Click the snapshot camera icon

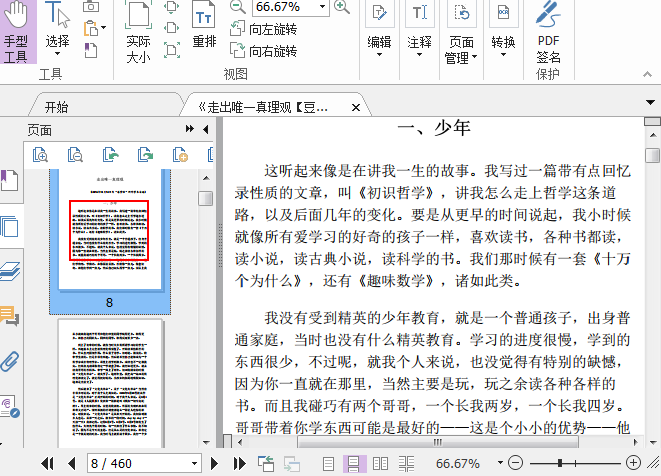click(91, 6)
